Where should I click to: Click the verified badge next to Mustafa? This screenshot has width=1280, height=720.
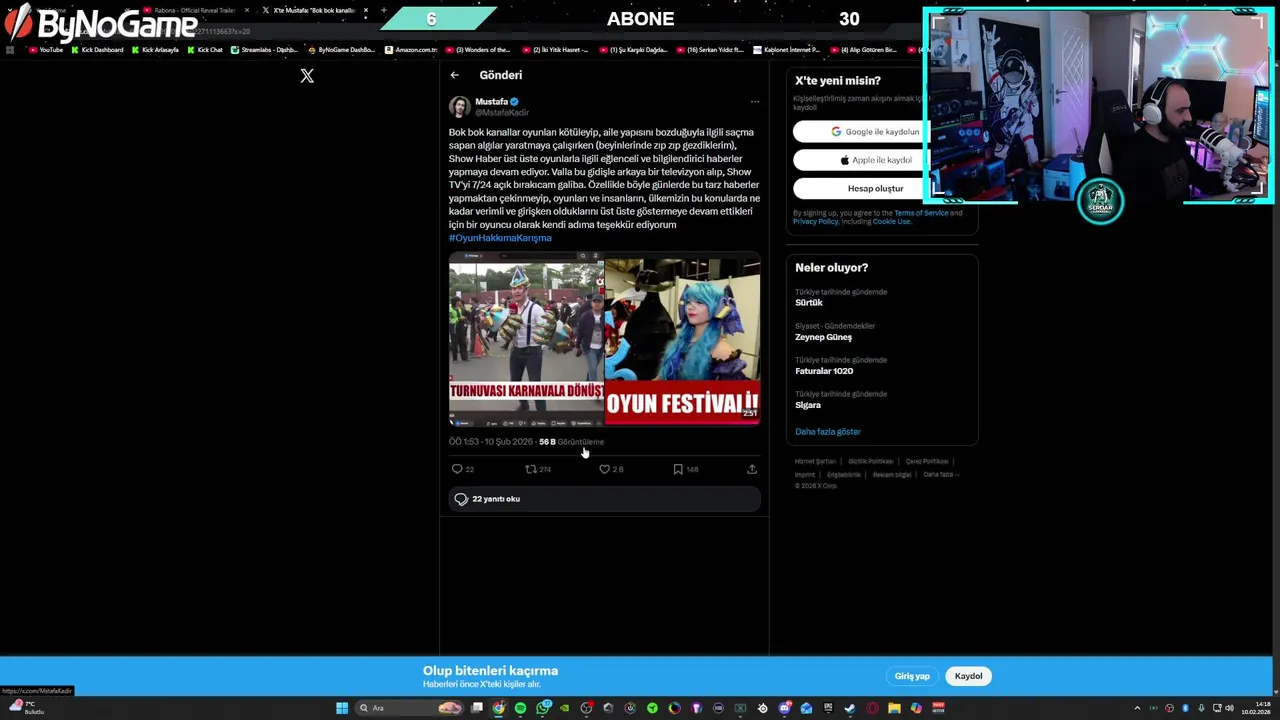pyautogui.click(x=515, y=102)
